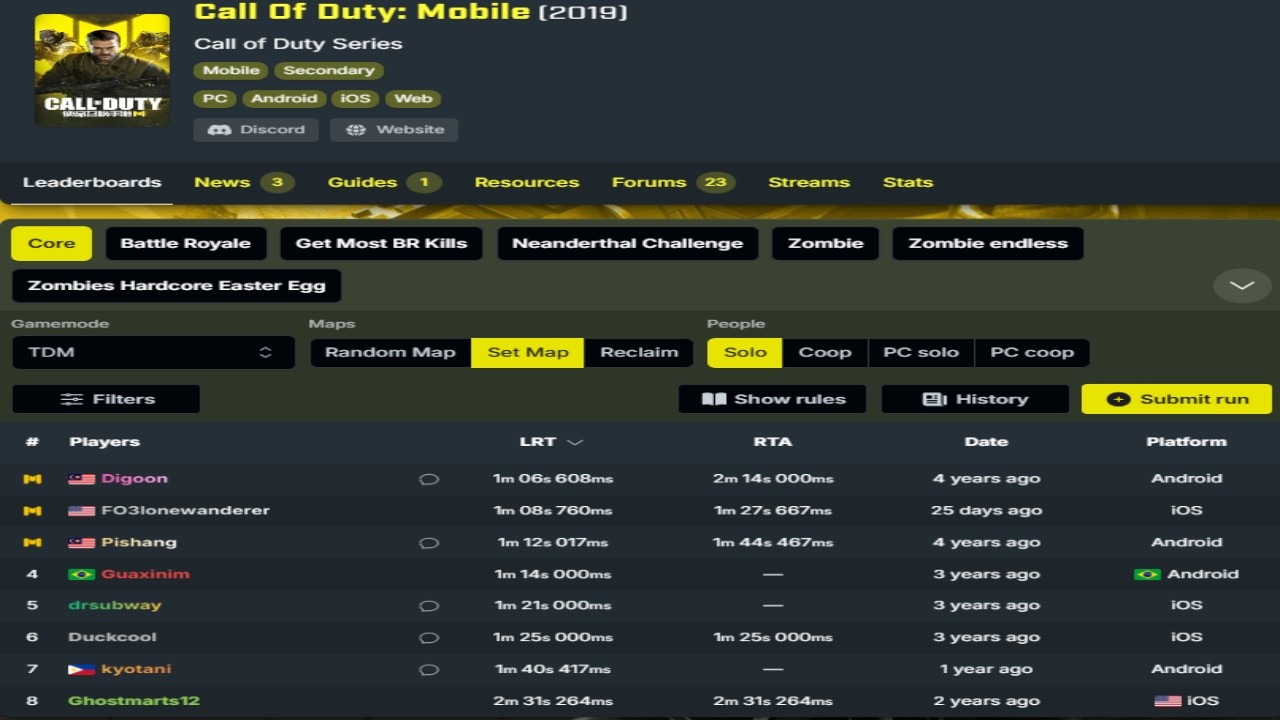Open comment bubble on Pishang's run

point(429,543)
